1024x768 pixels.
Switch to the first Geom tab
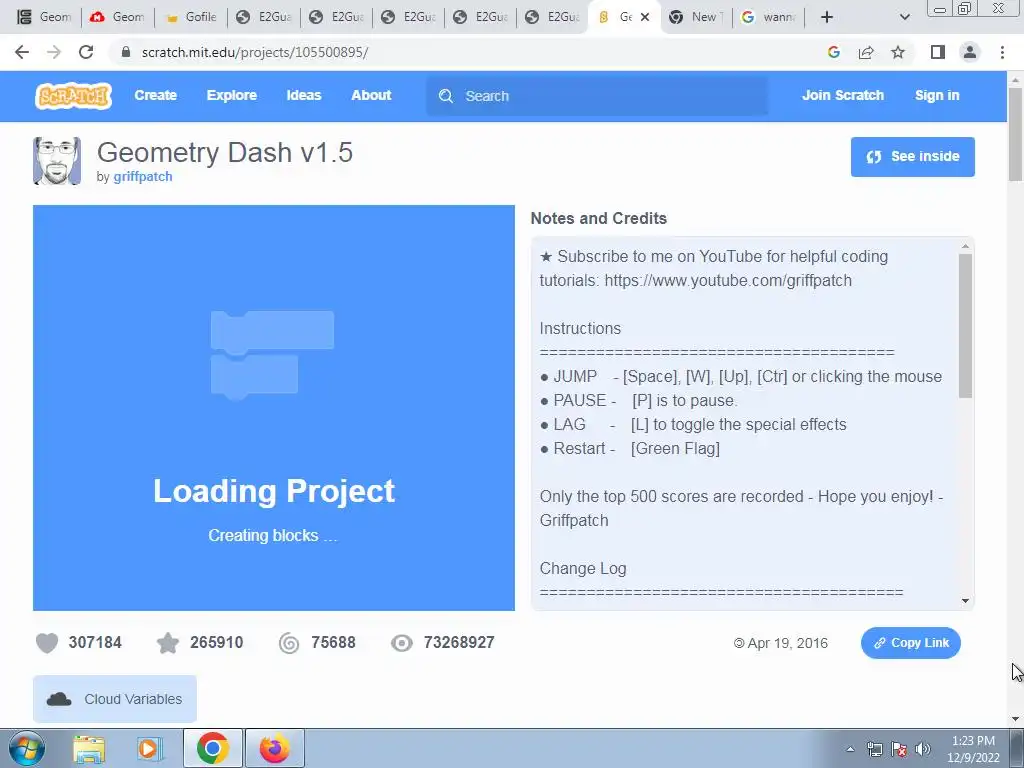(44, 17)
